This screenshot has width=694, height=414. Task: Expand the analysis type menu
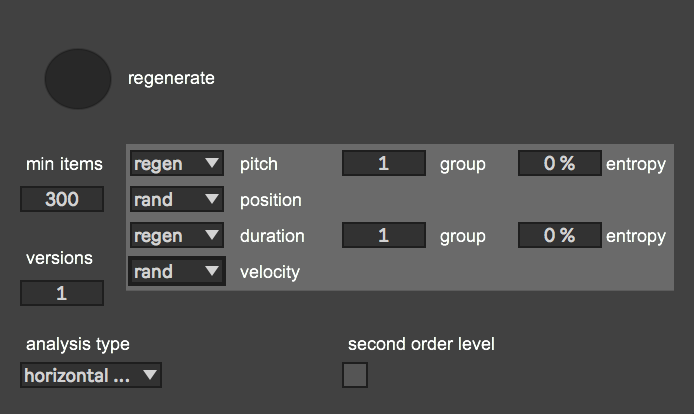(x=91, y=375)
